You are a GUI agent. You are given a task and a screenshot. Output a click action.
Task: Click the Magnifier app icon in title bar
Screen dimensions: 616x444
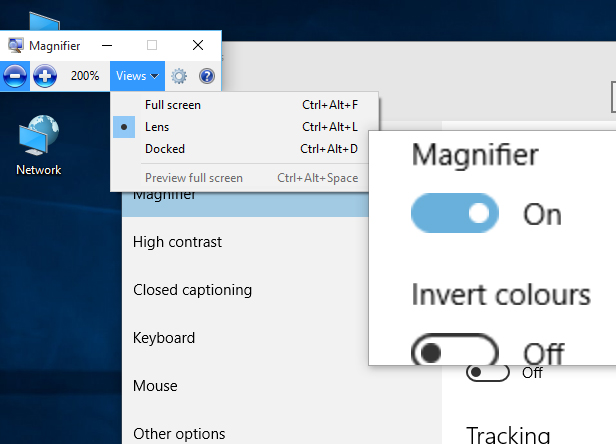[15, 46]
